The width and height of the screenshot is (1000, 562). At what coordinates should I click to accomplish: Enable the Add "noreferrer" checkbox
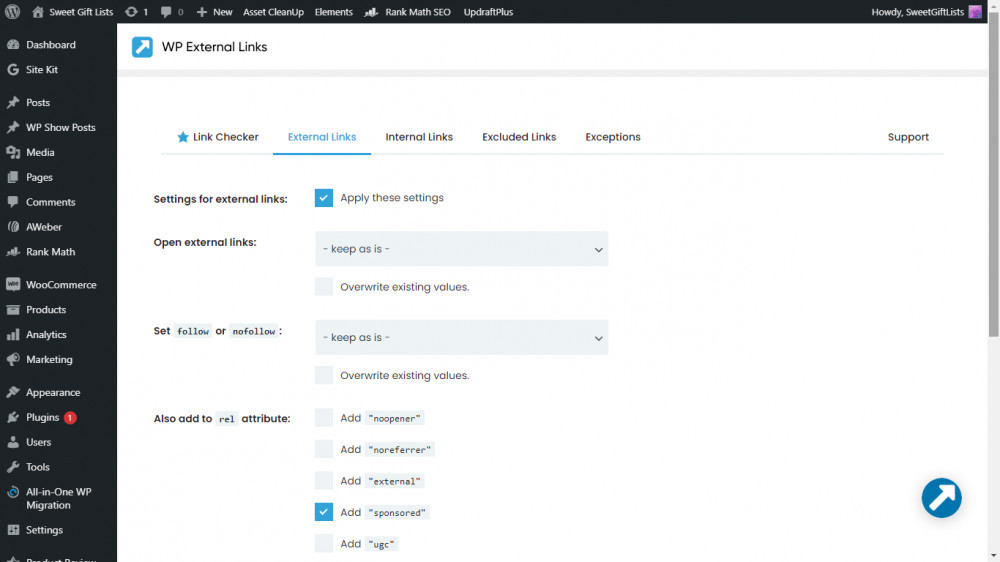click(x=323, y=449)
